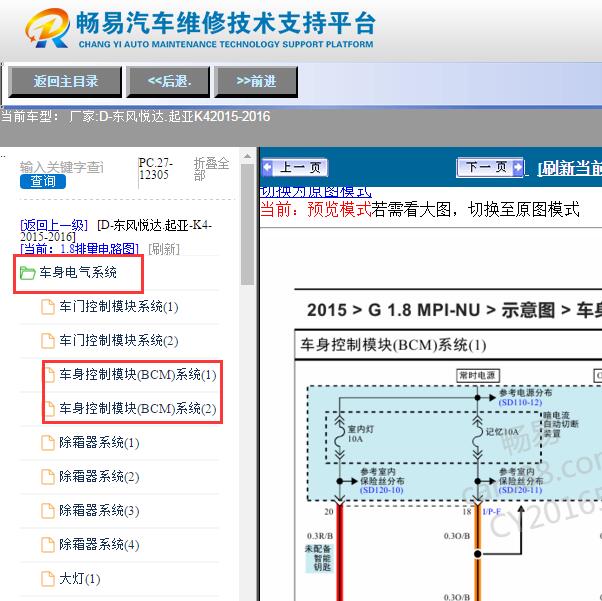Image resolution: width=602 pixels, height=601 pixels.
Task: Open 车门控制模块系统(2) in the tree
Action: click(119, 341)
